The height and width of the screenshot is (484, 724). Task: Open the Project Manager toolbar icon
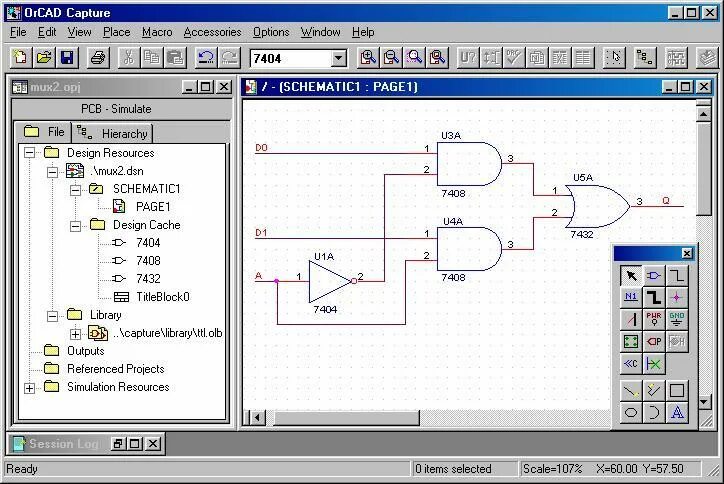pyautogui.click(x=645, y=58)
